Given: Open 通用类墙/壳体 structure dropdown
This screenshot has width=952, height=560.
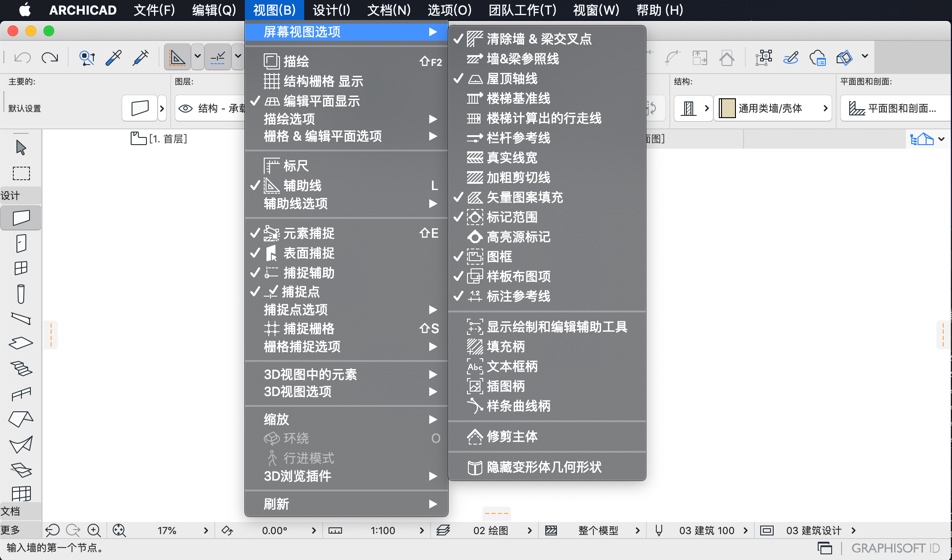Looking at the screenshot, I should click(774, 109).
